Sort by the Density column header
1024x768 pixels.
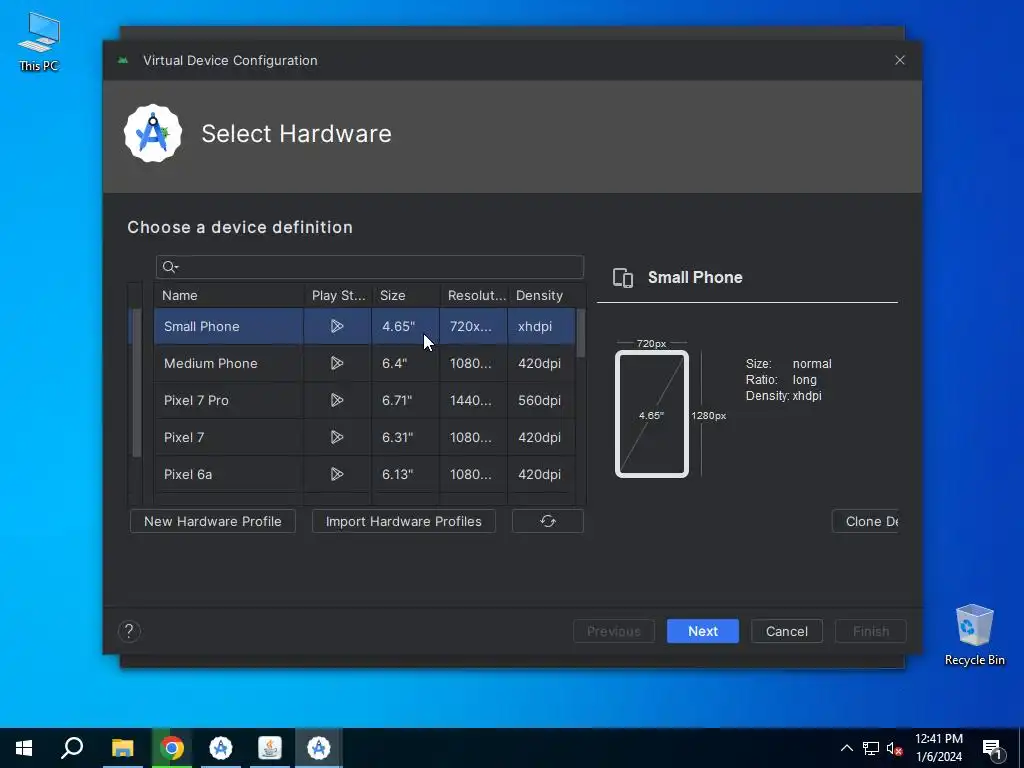[542, 295]
